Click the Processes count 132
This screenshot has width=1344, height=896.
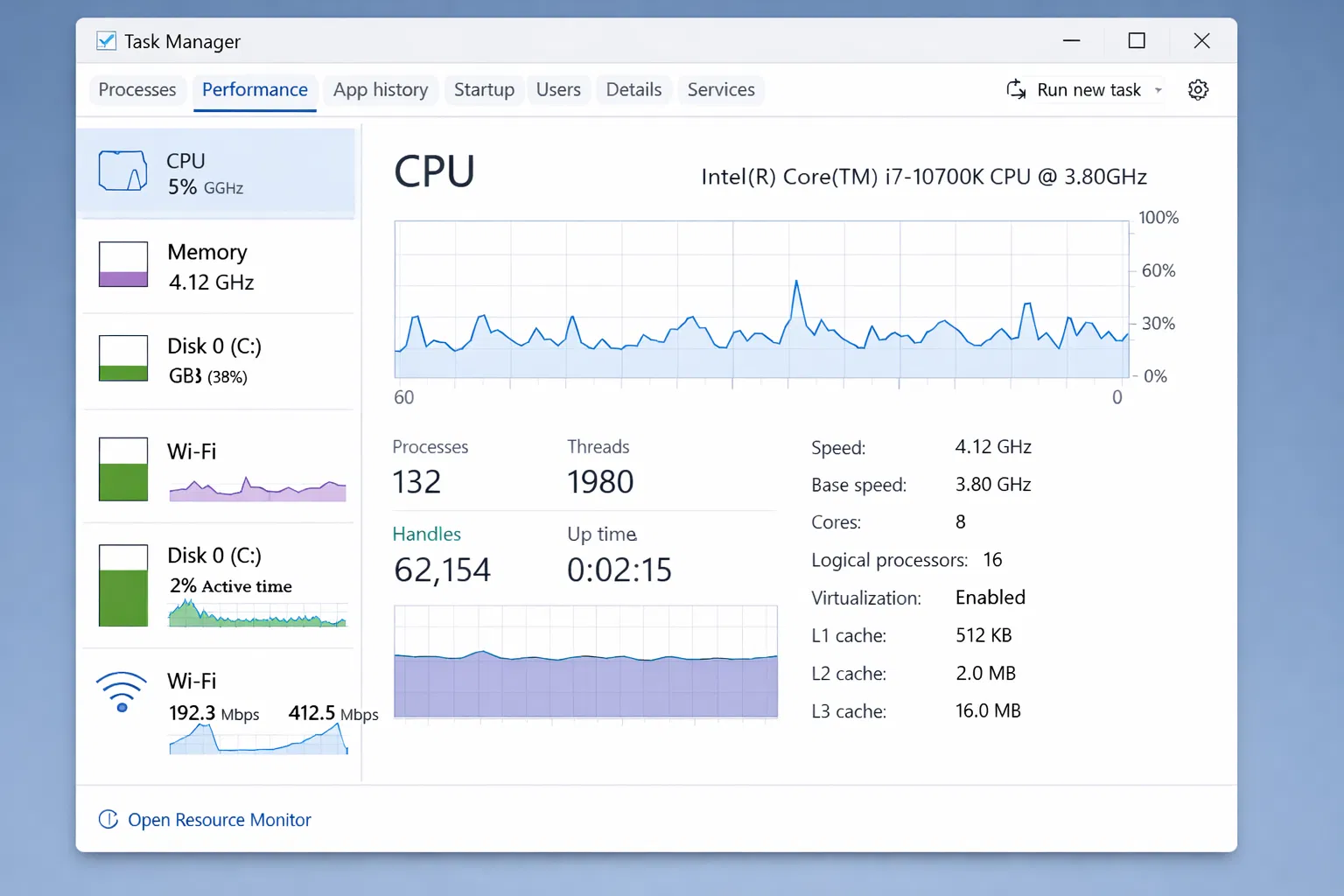point(416,482)
